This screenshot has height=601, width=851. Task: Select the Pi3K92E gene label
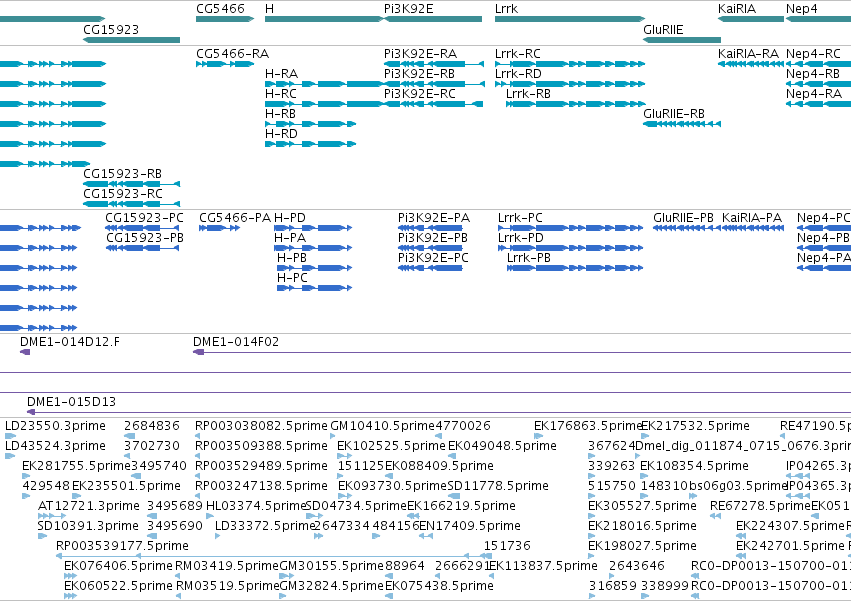click(x=408, y=9)
